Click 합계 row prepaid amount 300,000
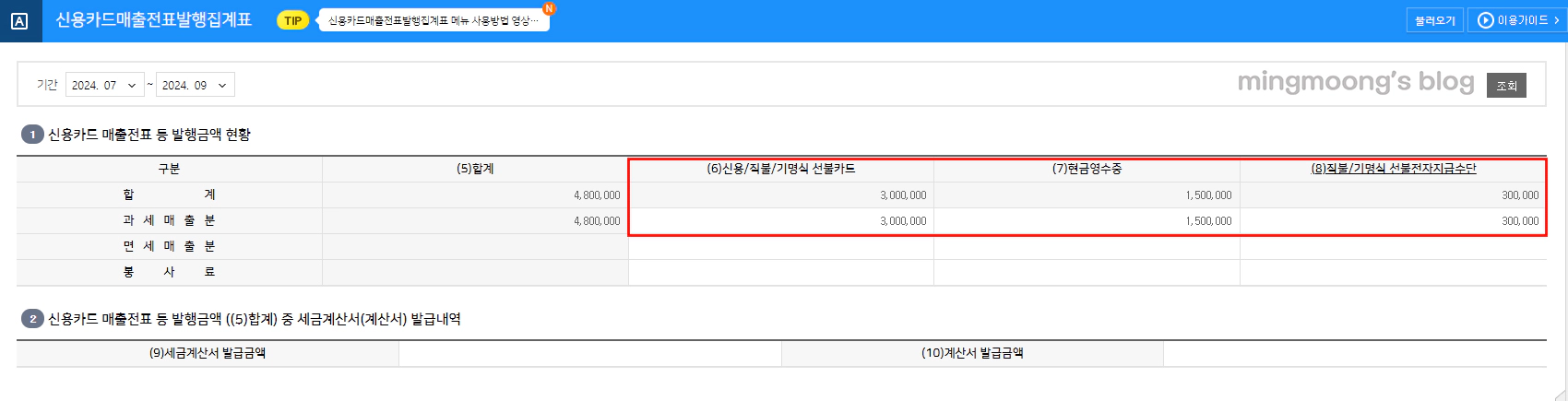This screenshot has height=401, width=1568. pos(1393,195)
